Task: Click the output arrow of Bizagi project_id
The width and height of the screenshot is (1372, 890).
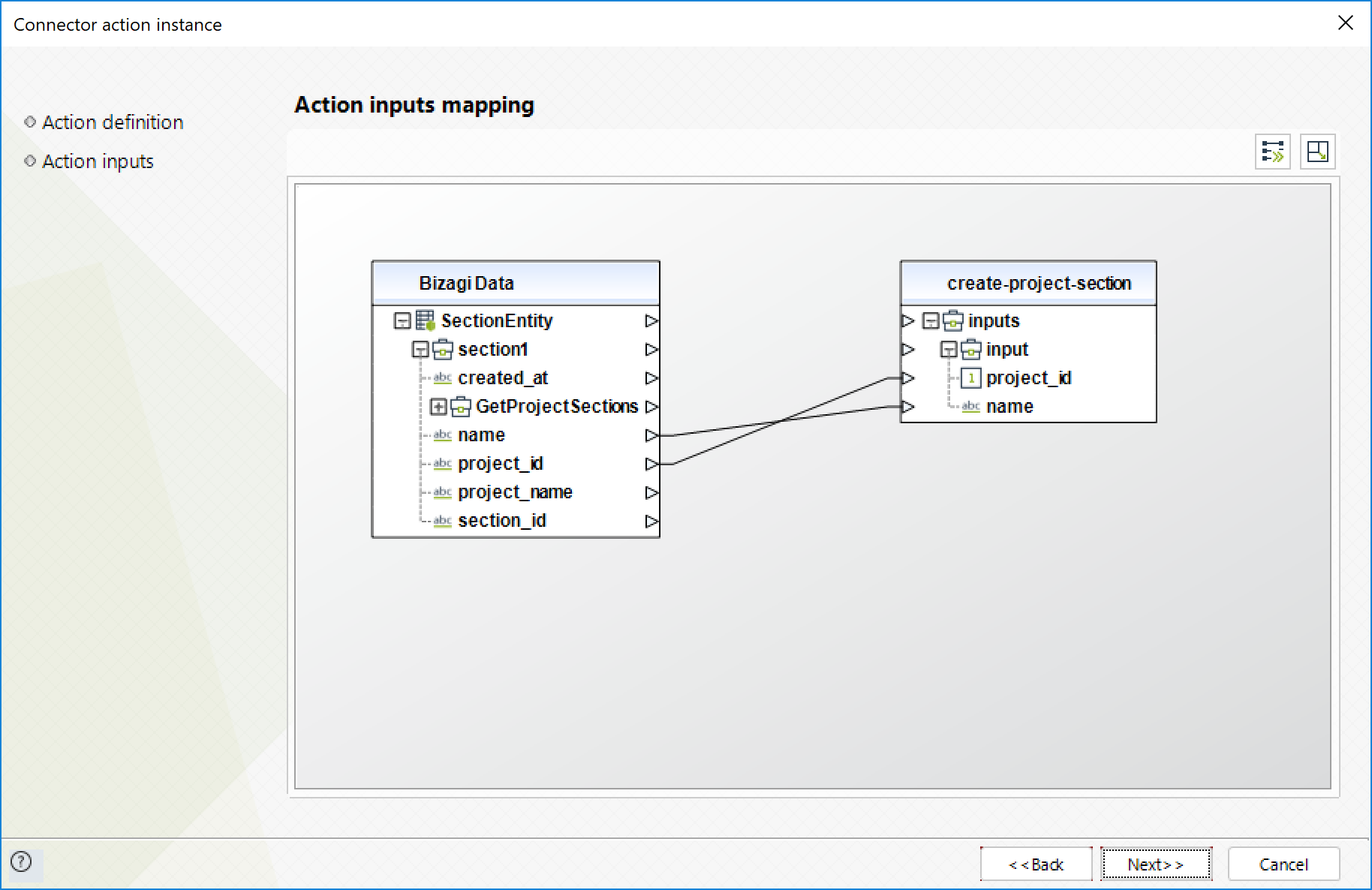Action: tap(651, 464)
